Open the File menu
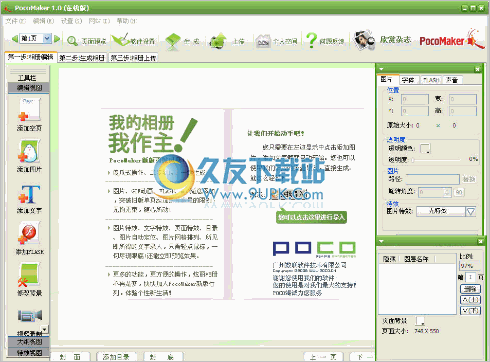 tap(15, 21)
